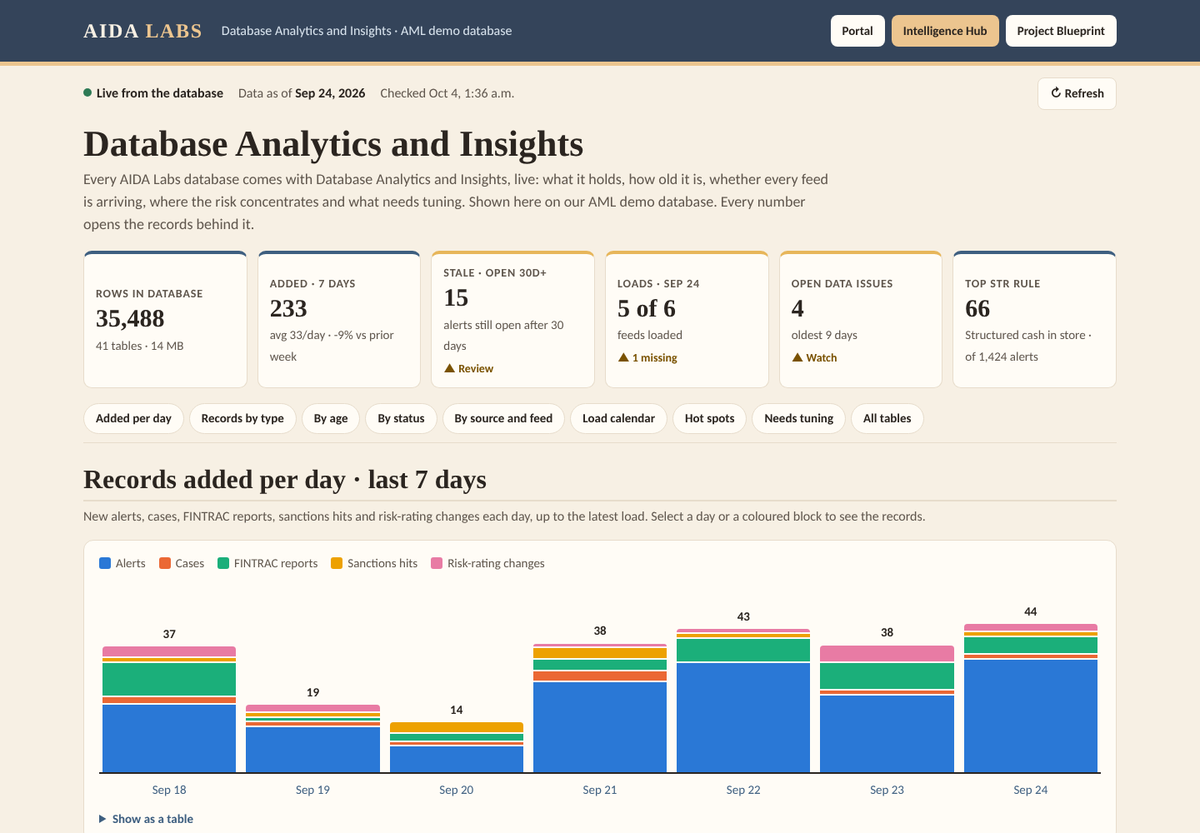Open the Open data issues card
Screen dimensions: 1200x833
tap(861, 319)
